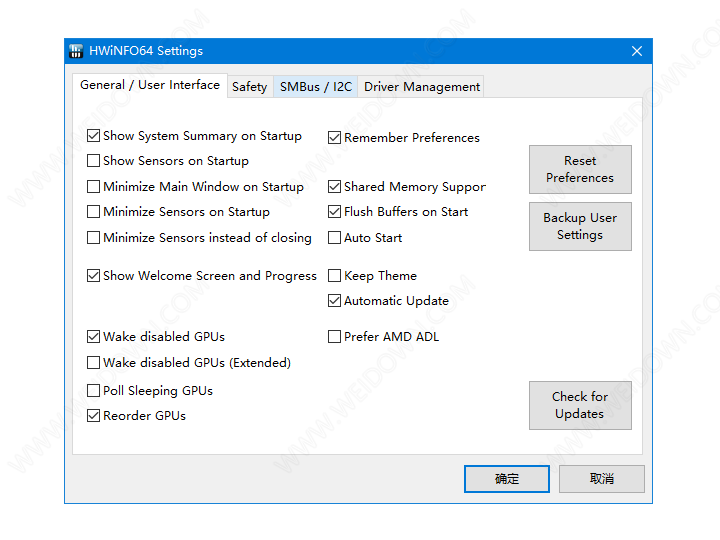Switch to the Driver Management tab

point(422,87)
